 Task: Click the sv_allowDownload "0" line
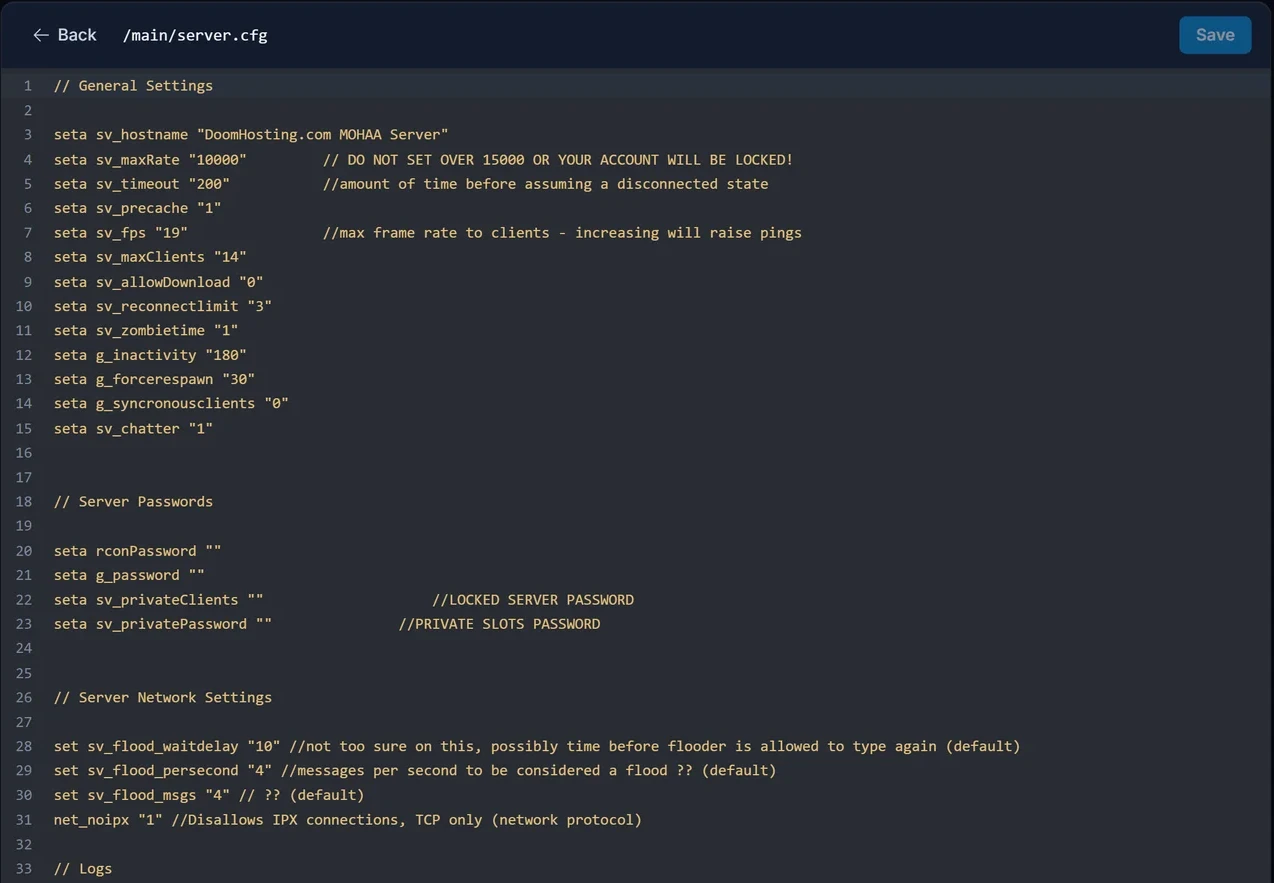[159, 282]
